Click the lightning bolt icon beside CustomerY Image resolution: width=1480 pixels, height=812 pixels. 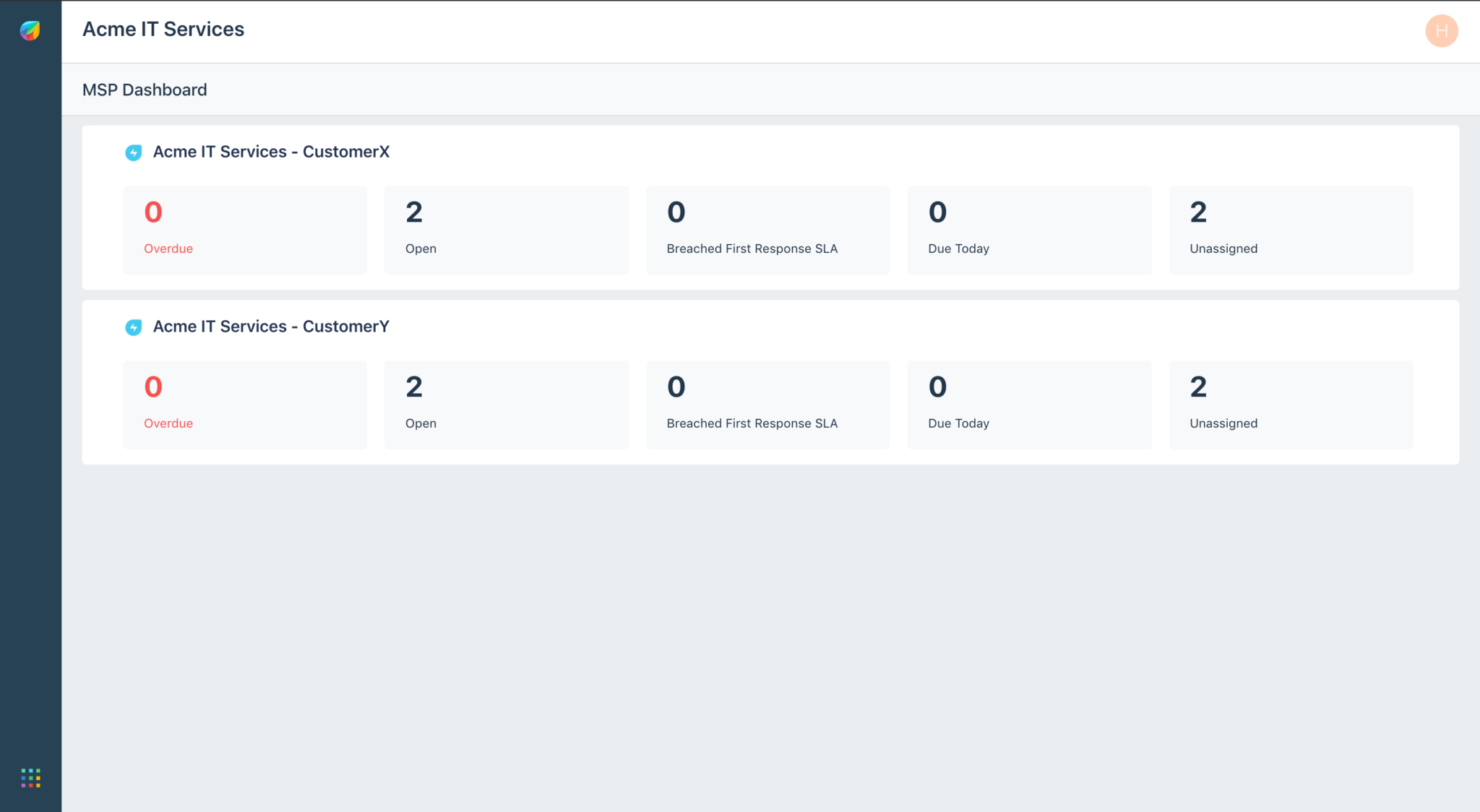[134, 327]
